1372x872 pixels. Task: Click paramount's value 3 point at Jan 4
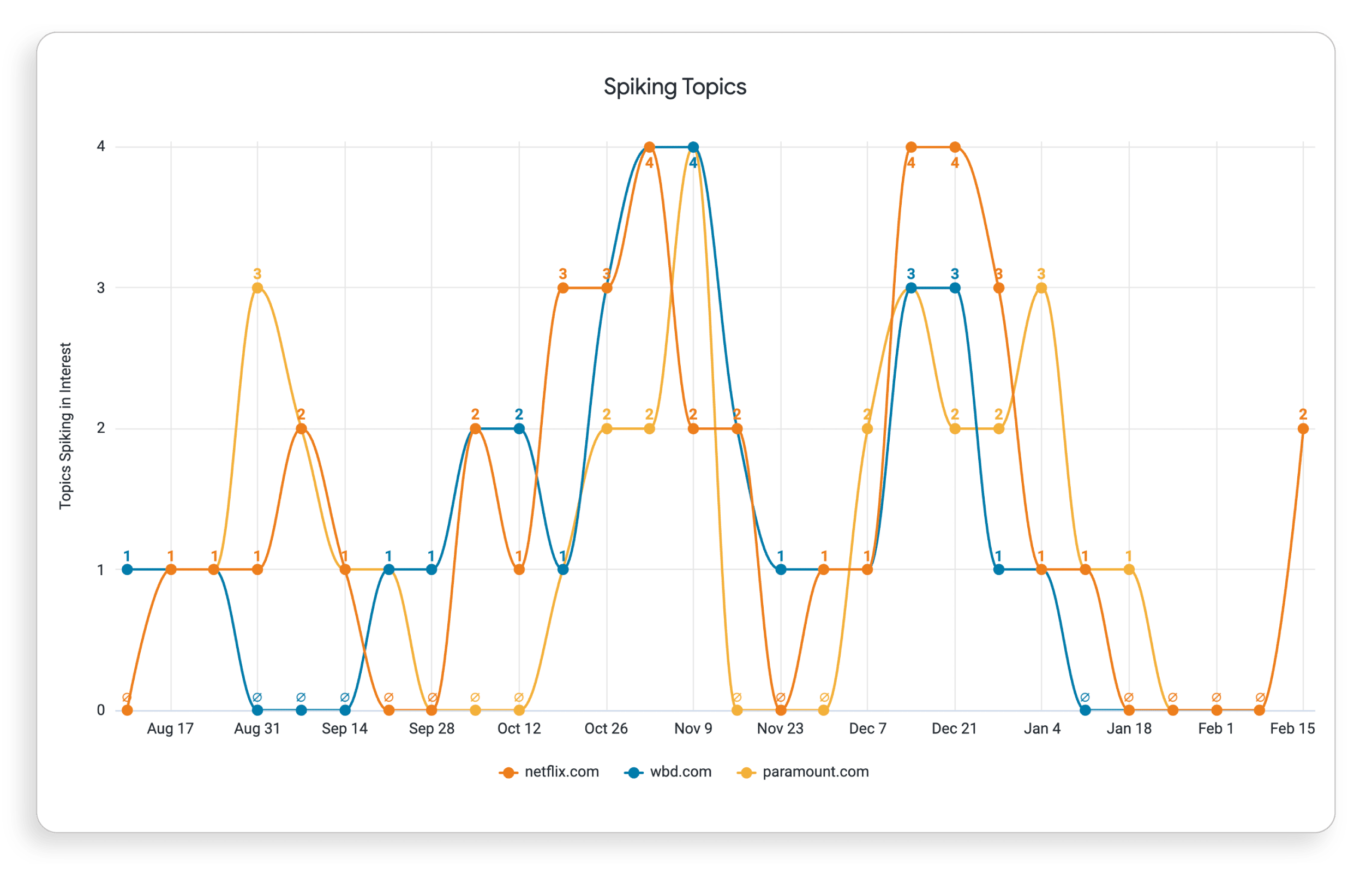1041,288
